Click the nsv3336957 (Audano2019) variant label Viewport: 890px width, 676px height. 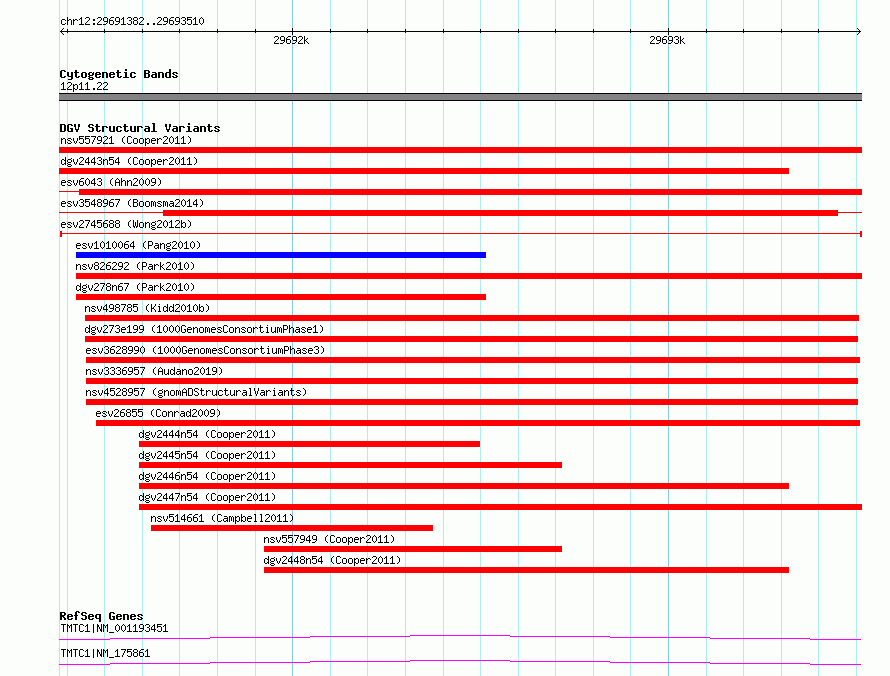pyautogui.click(x=154, y=371)
